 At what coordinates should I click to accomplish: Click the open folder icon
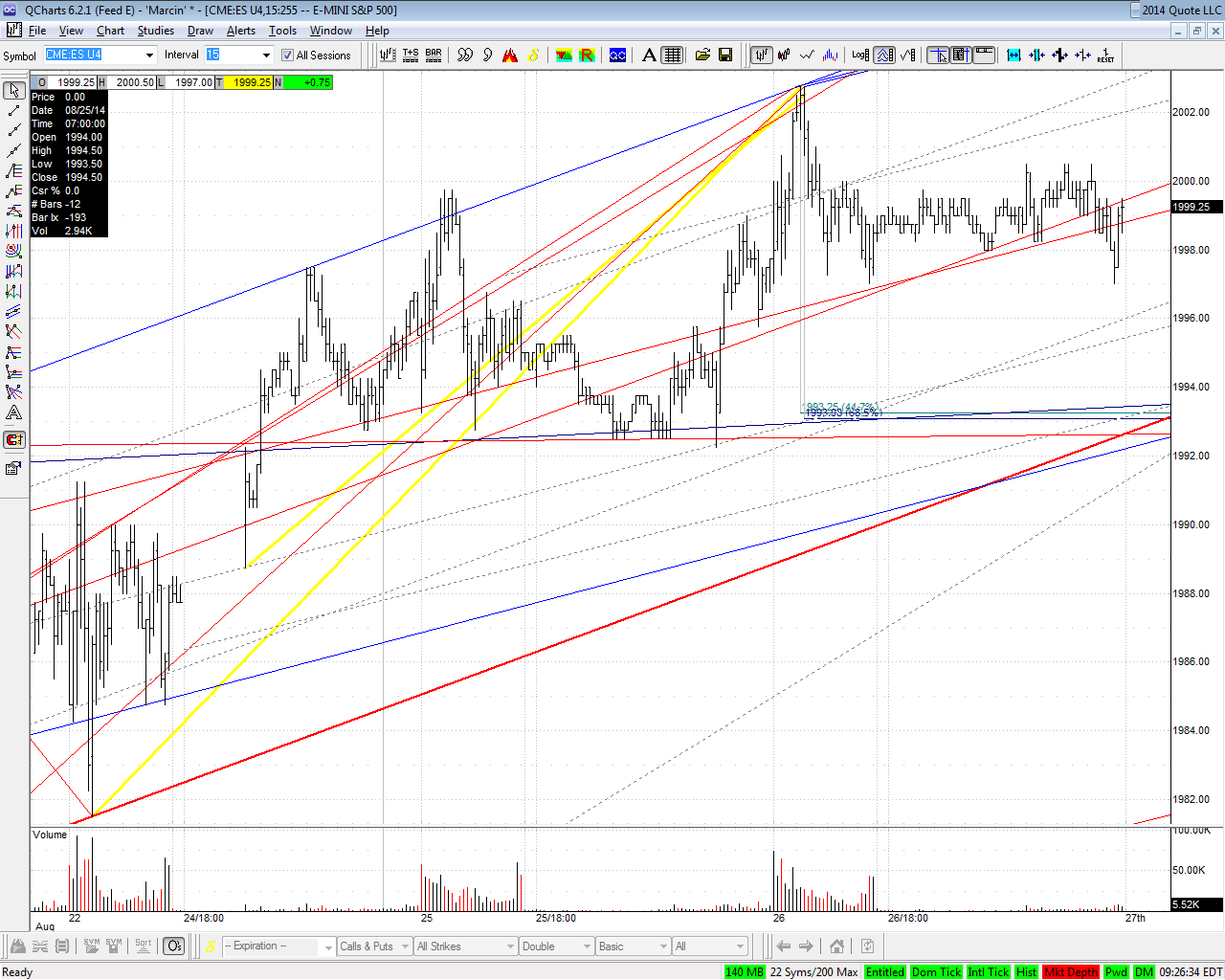pyautogui.click(x=702, y=55)
